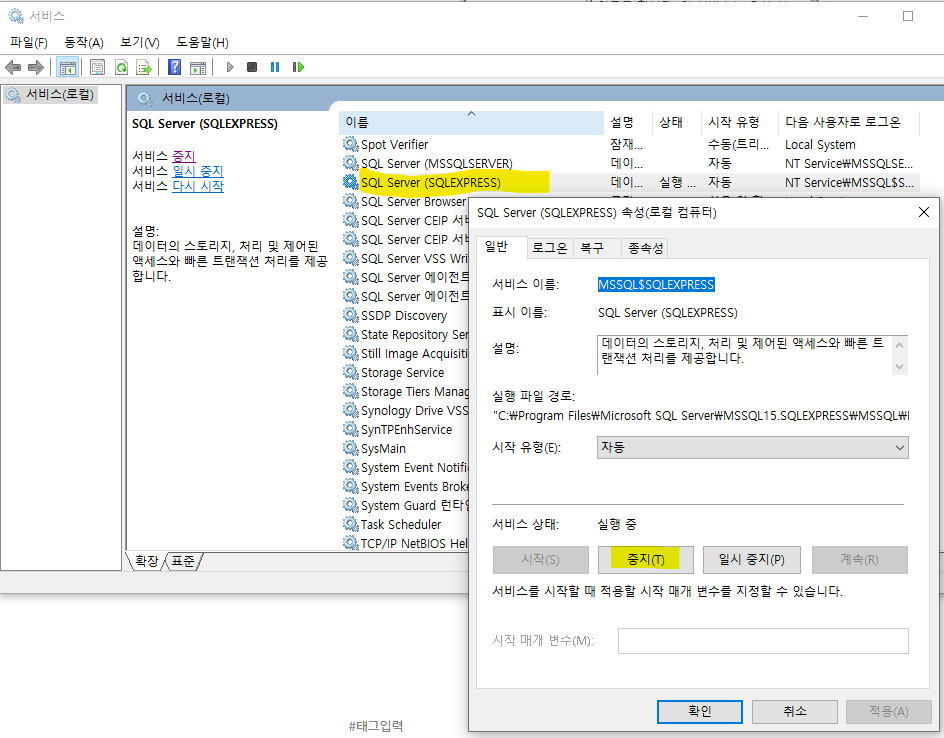Click the 취소 button
Screen dimensions: 944x738
click(795, 712)
